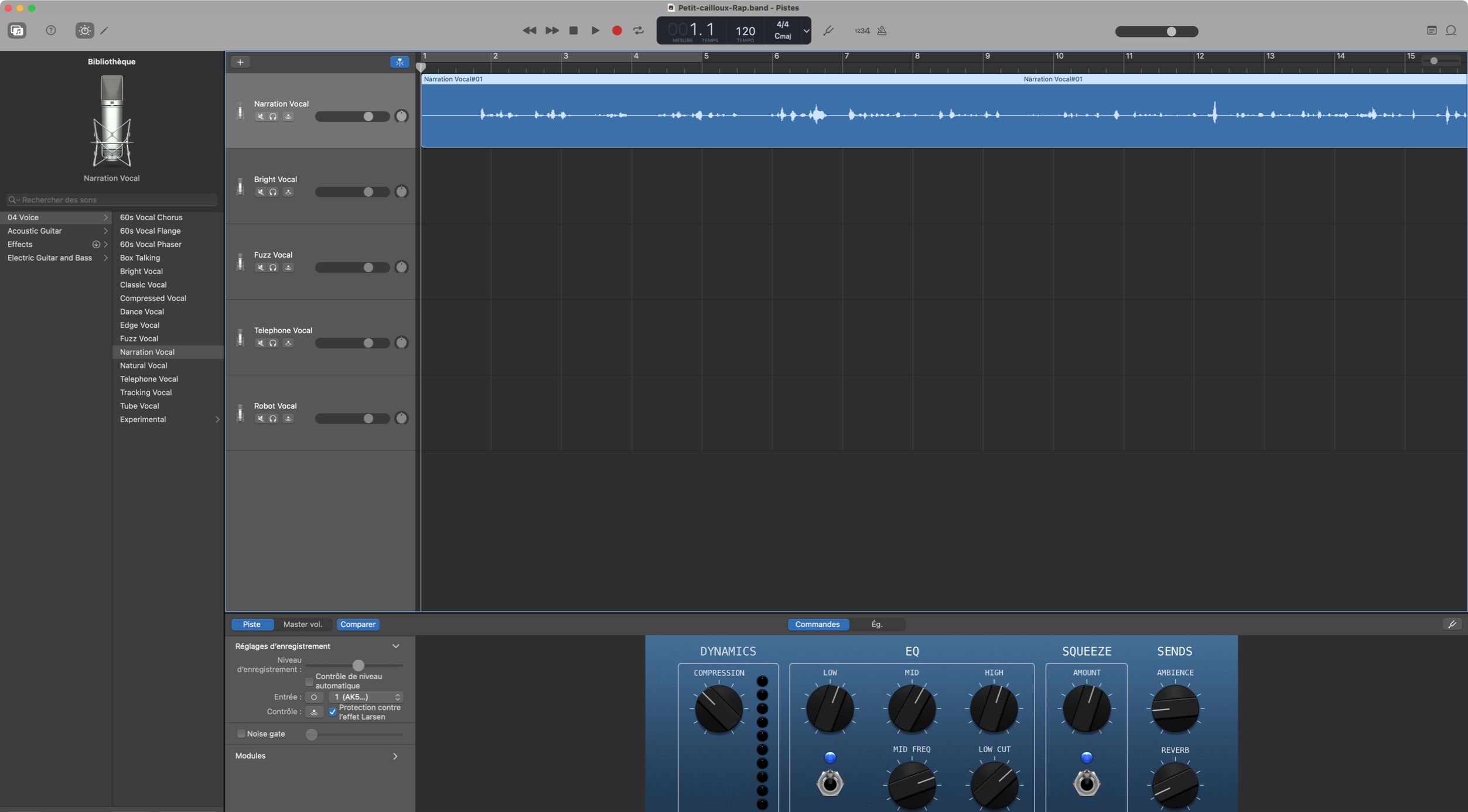1468x812 pixels.
Task: Switch to Master vol. tab
Action: click(302, 624)
